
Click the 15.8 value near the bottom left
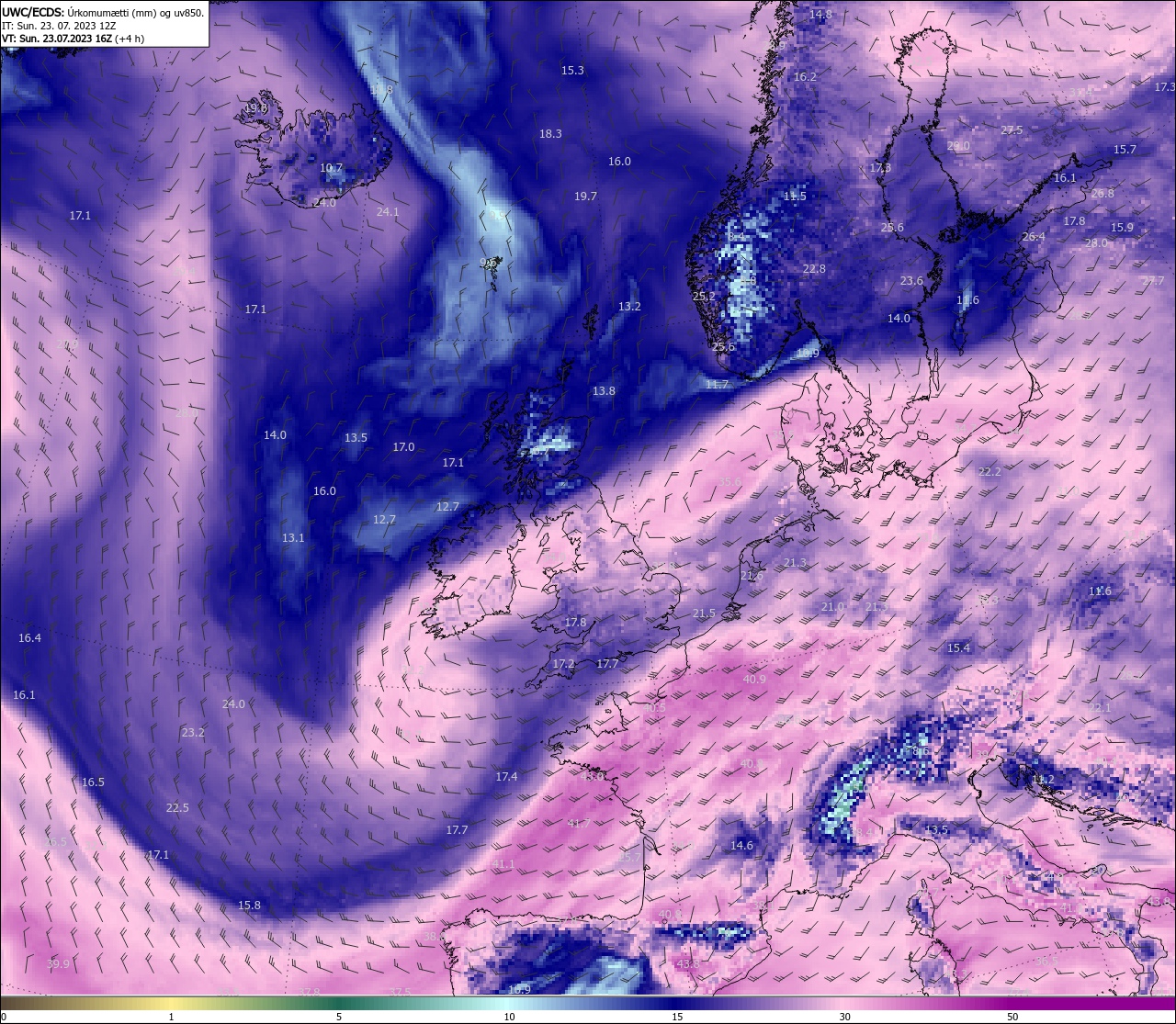coord(249,906)
